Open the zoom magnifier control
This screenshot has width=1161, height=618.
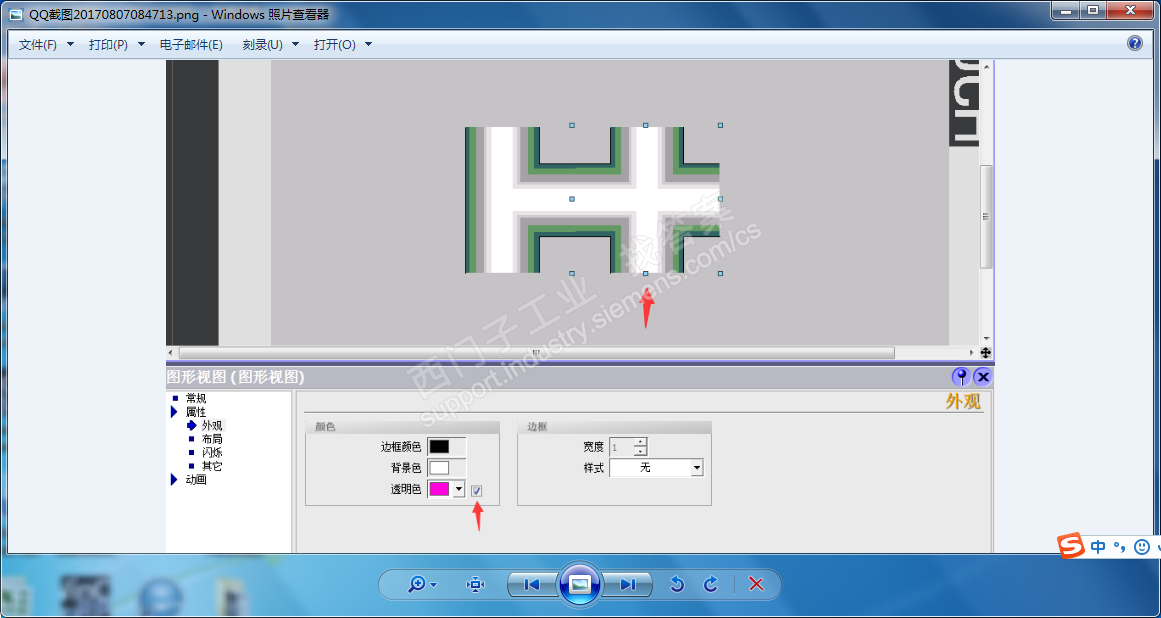[422, 585]
